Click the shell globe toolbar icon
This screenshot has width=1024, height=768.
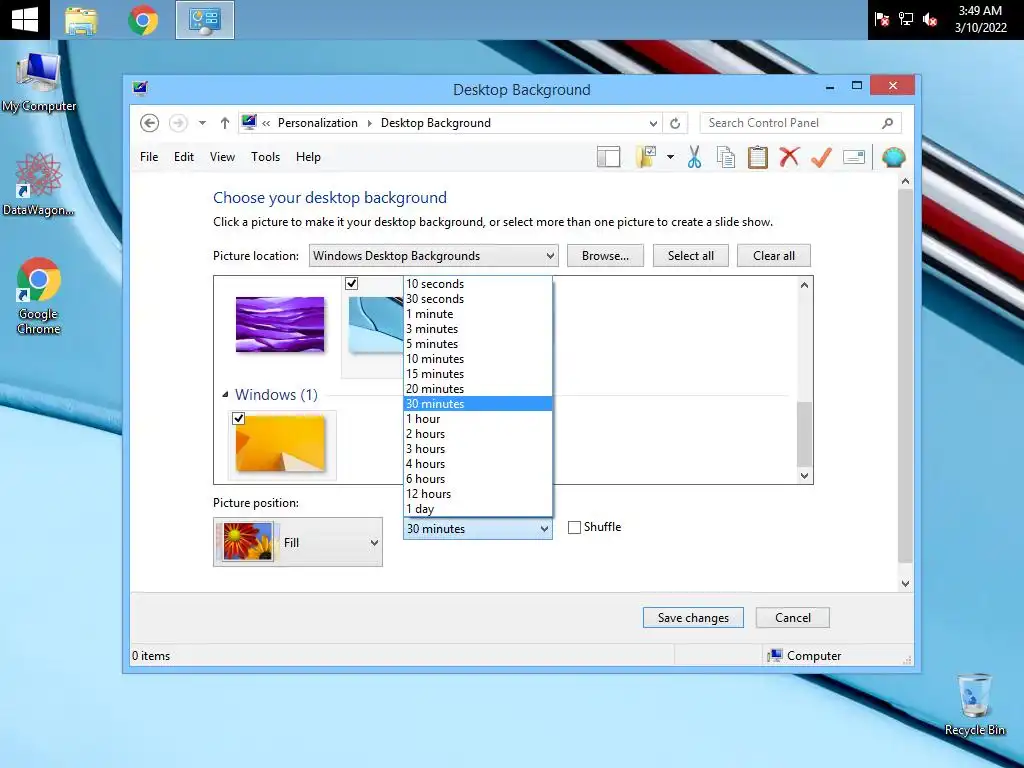pyautogui.click(x=893, y=157)
